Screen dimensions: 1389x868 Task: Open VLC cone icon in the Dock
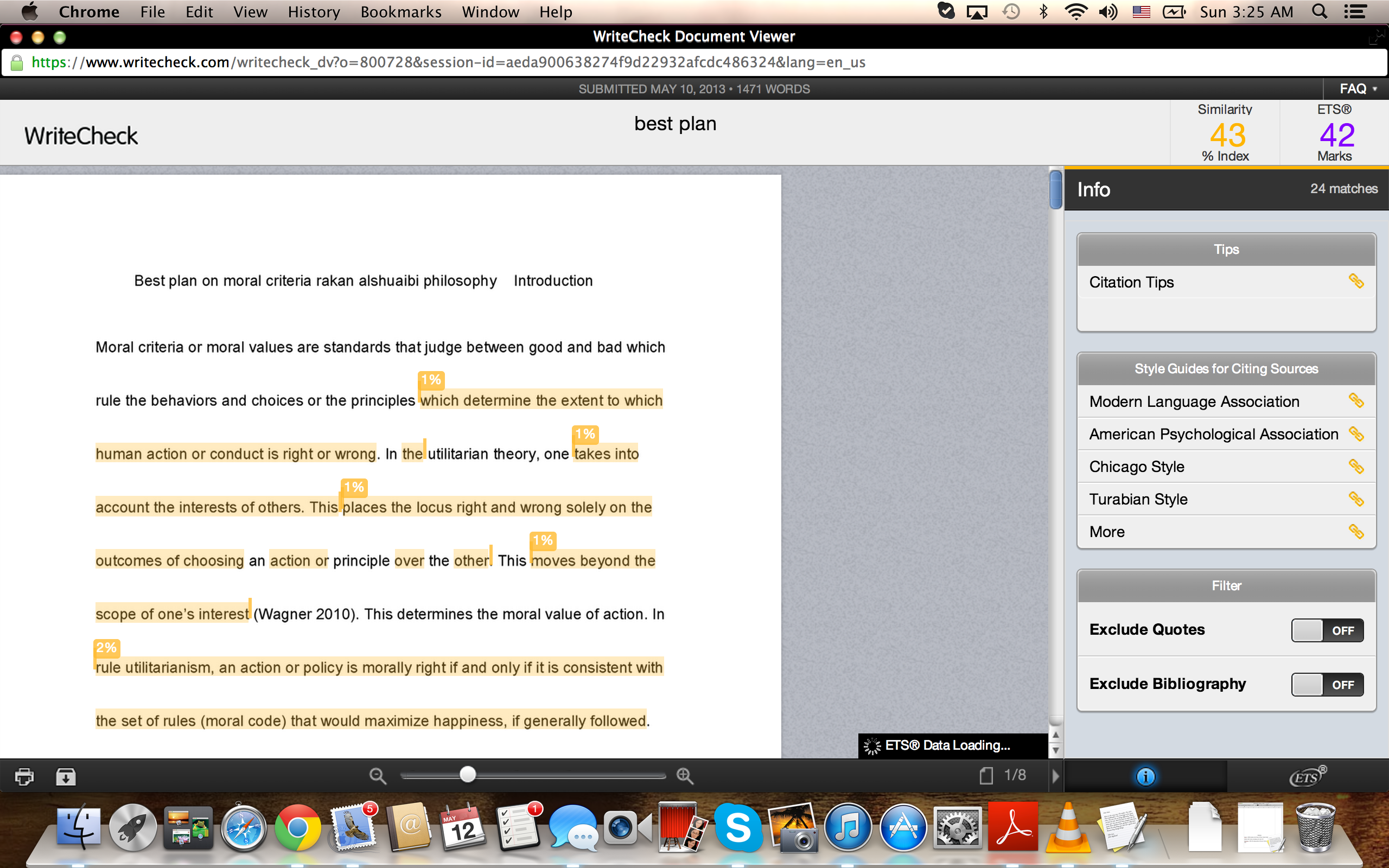pos(1067,827)
